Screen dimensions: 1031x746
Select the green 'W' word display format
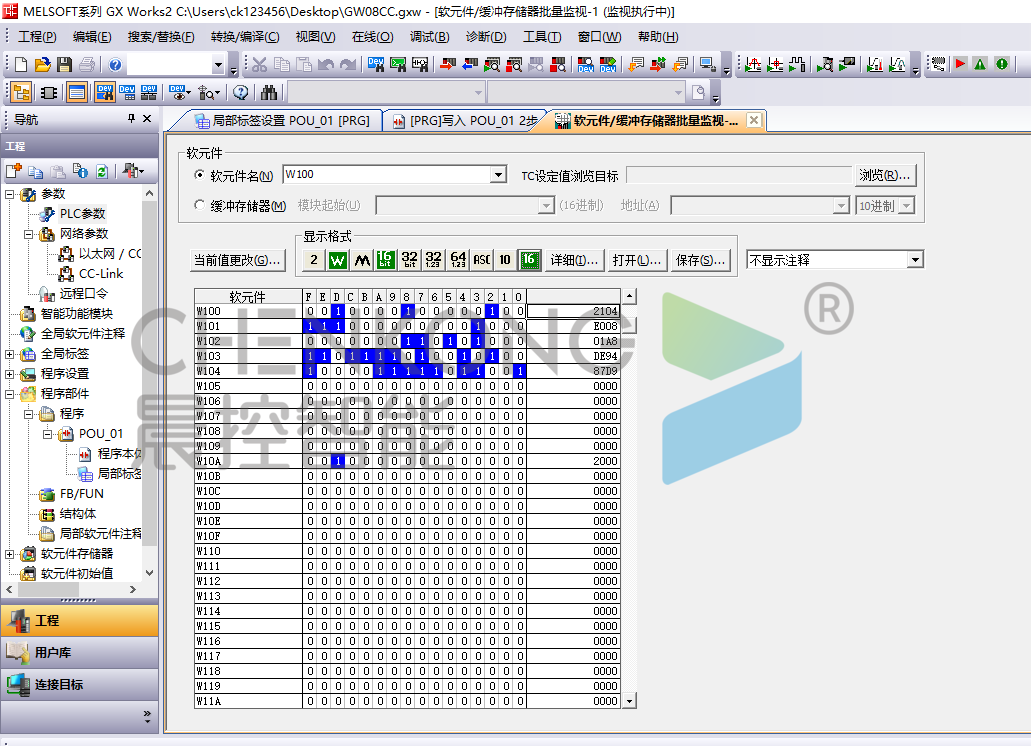(x=338, y=260)
